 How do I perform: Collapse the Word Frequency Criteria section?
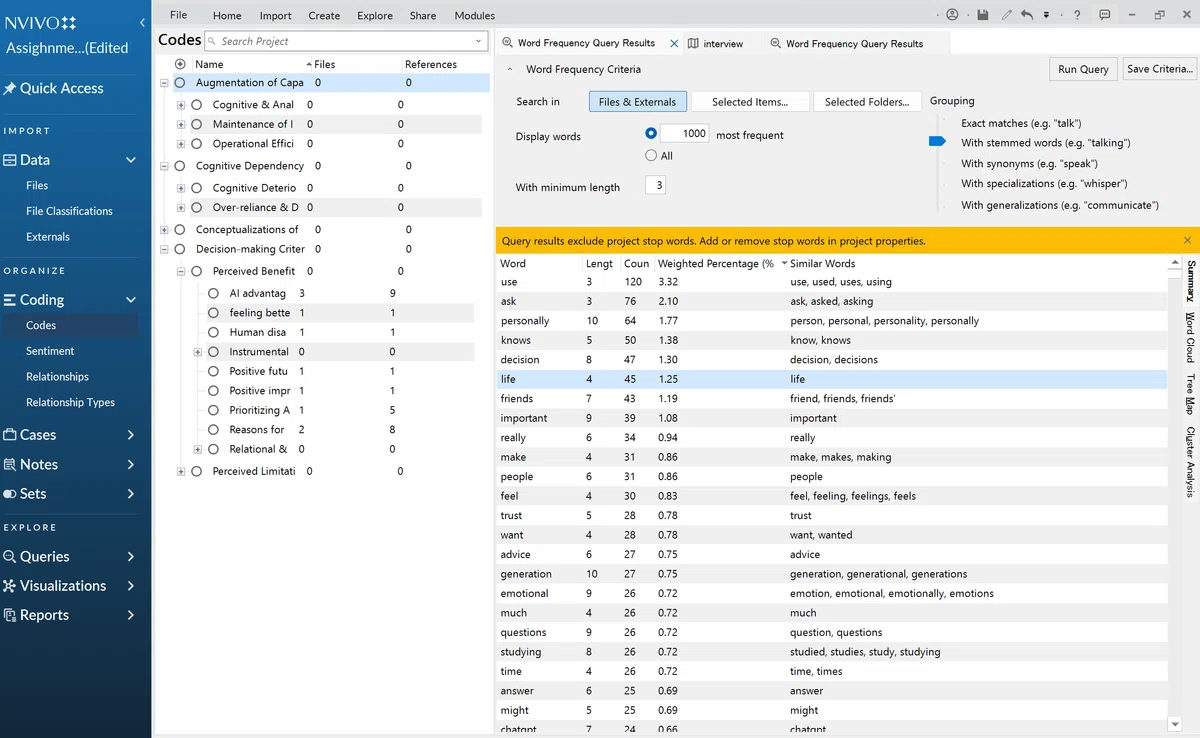pos(510,70)
